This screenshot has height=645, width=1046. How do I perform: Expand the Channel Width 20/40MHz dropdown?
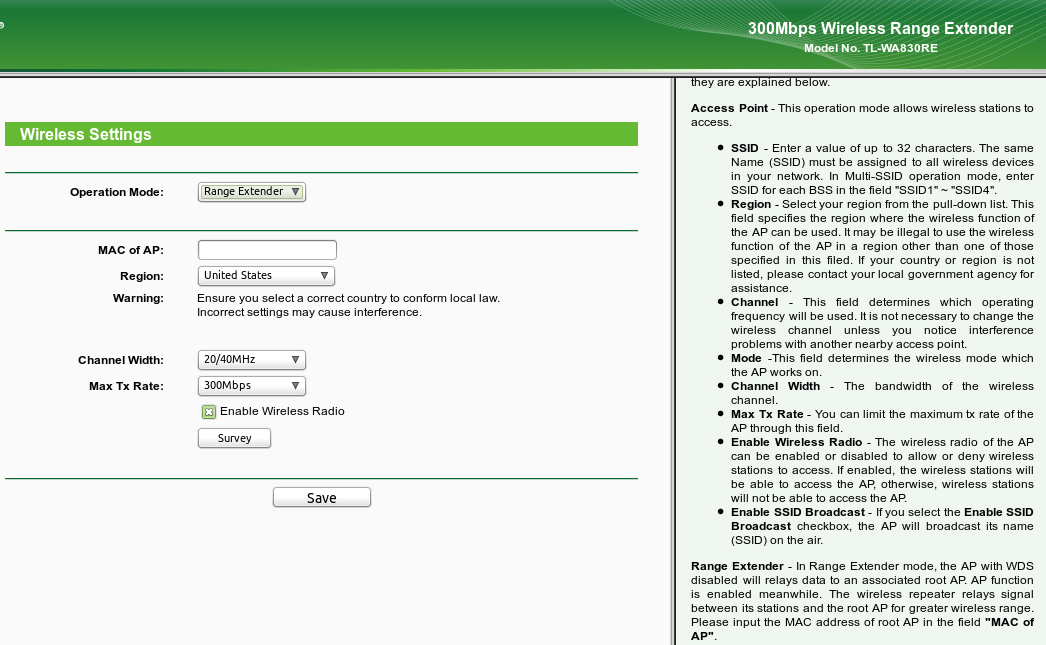pyautogui.click(x=251, y=360)
